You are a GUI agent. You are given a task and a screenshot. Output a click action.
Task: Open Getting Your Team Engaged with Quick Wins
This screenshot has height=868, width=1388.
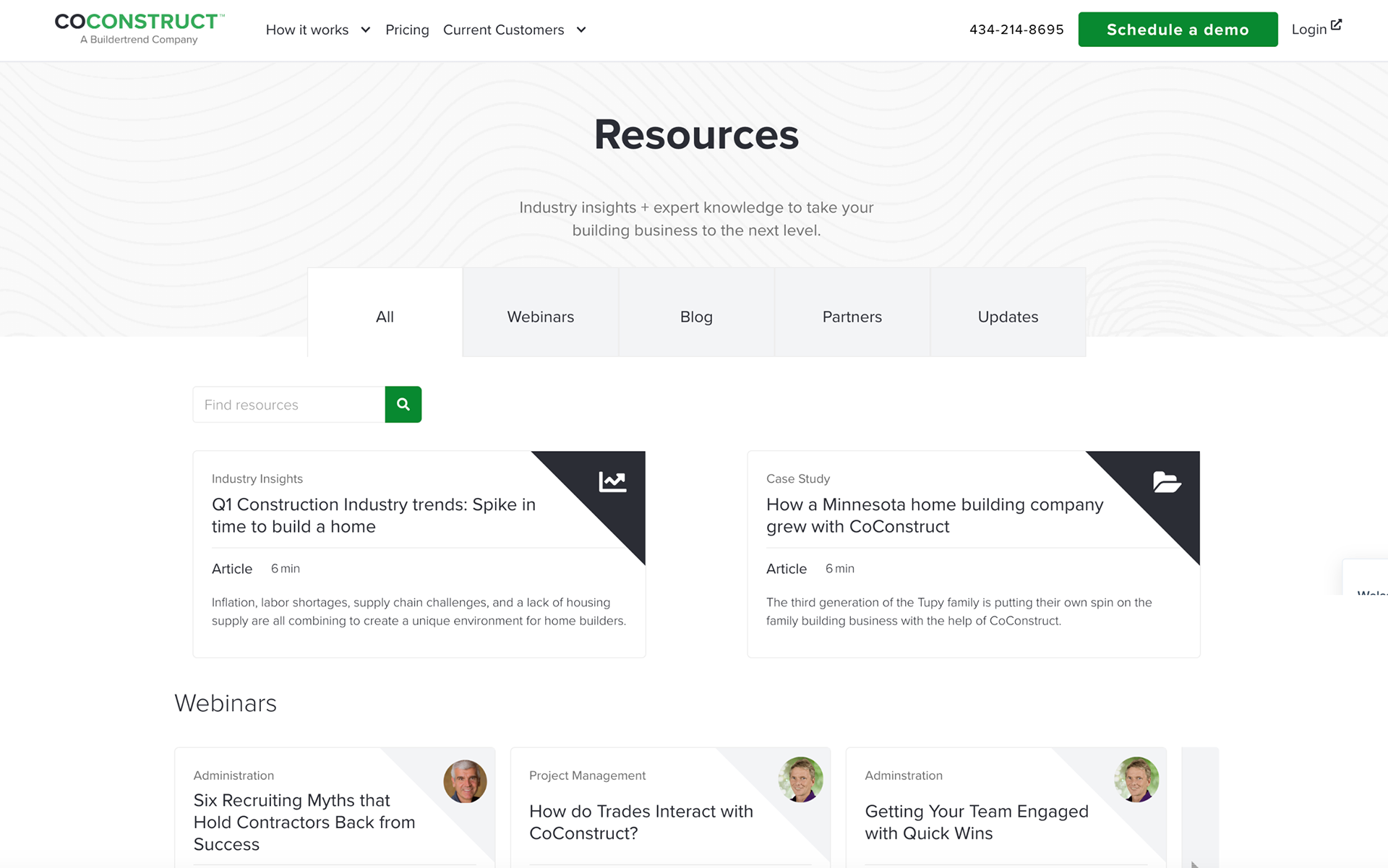pyautogui.click(x=977, y=822)
